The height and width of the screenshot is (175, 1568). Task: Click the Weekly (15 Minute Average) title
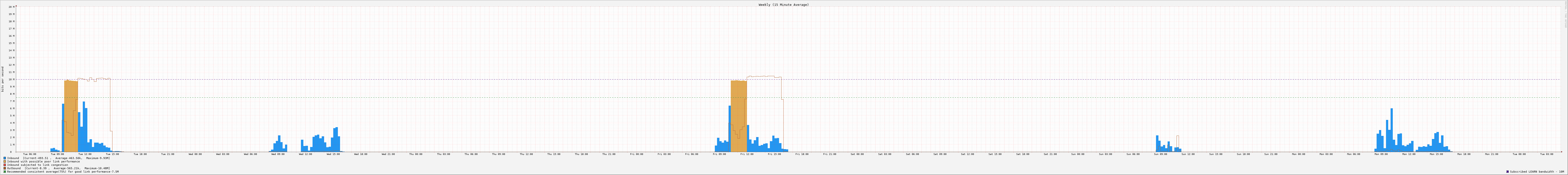[783, 4]
